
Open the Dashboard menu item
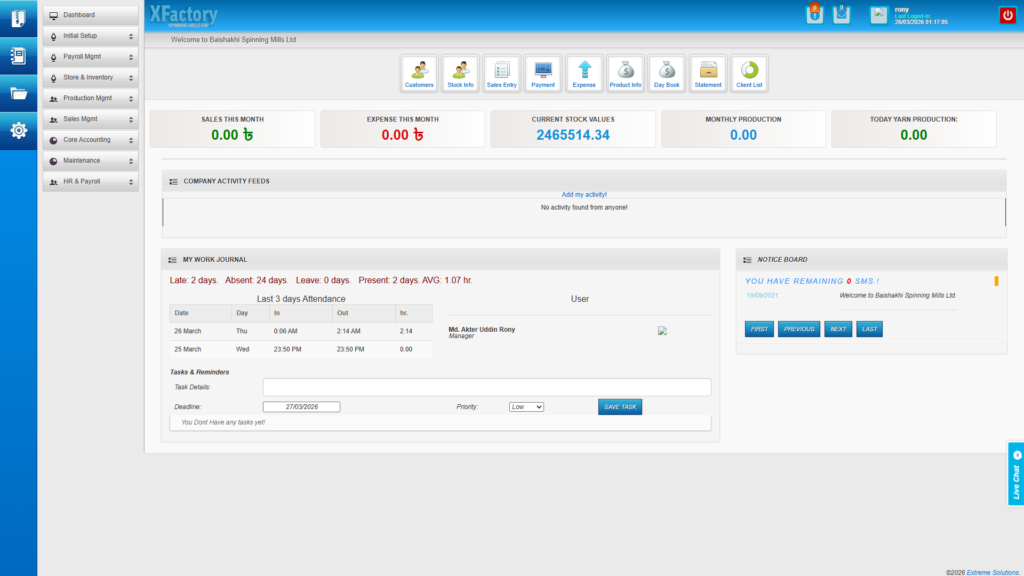click(88, 15)
